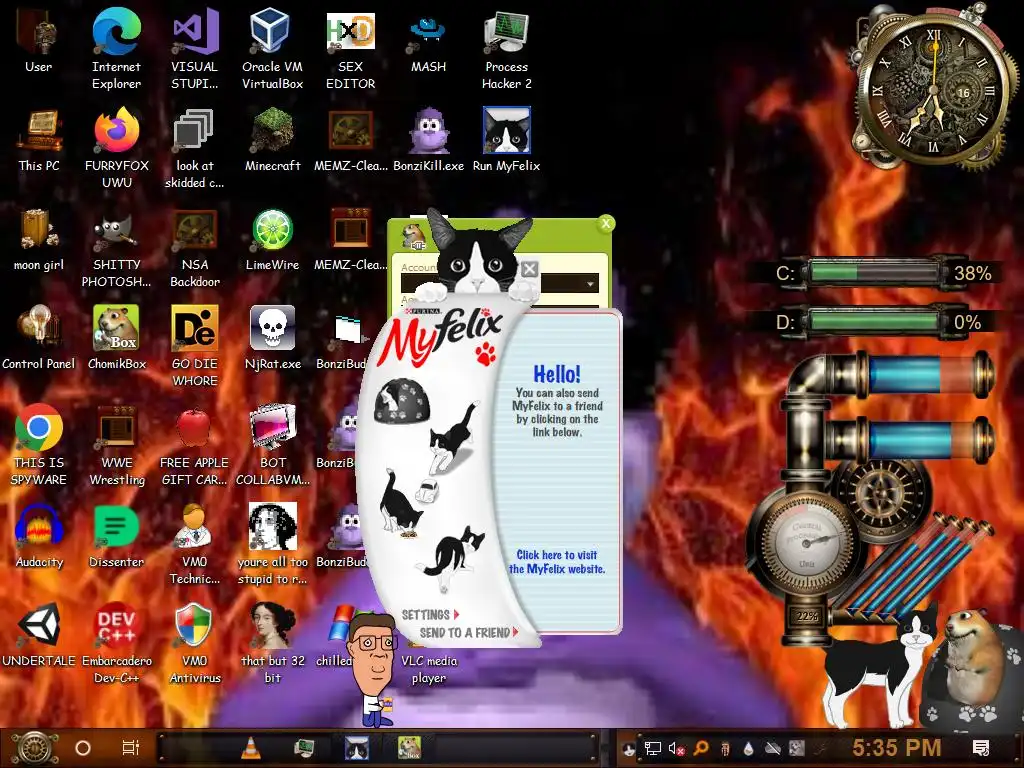Screen dimensions: 1024x768
Task: Click the muted volume tray icon
Action: click(x=676, y=748)
